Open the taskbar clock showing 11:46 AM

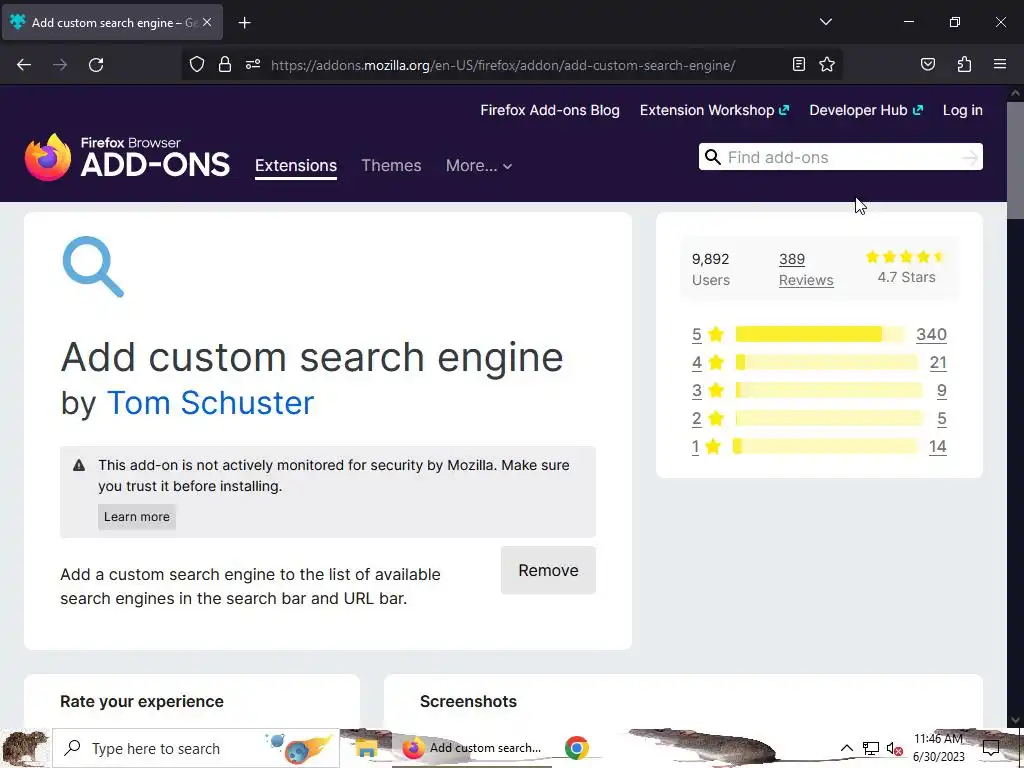[x=938, y=748]
